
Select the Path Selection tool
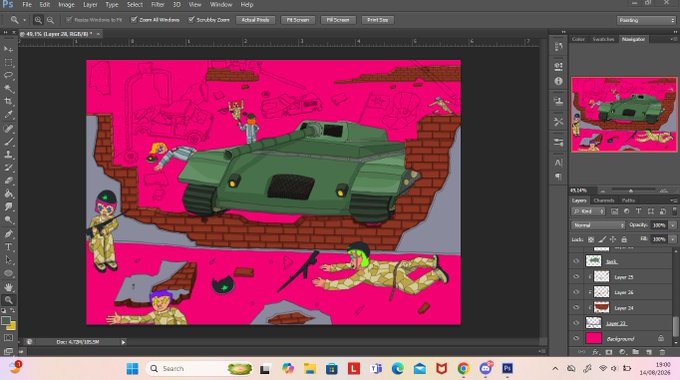coord(8,260)
